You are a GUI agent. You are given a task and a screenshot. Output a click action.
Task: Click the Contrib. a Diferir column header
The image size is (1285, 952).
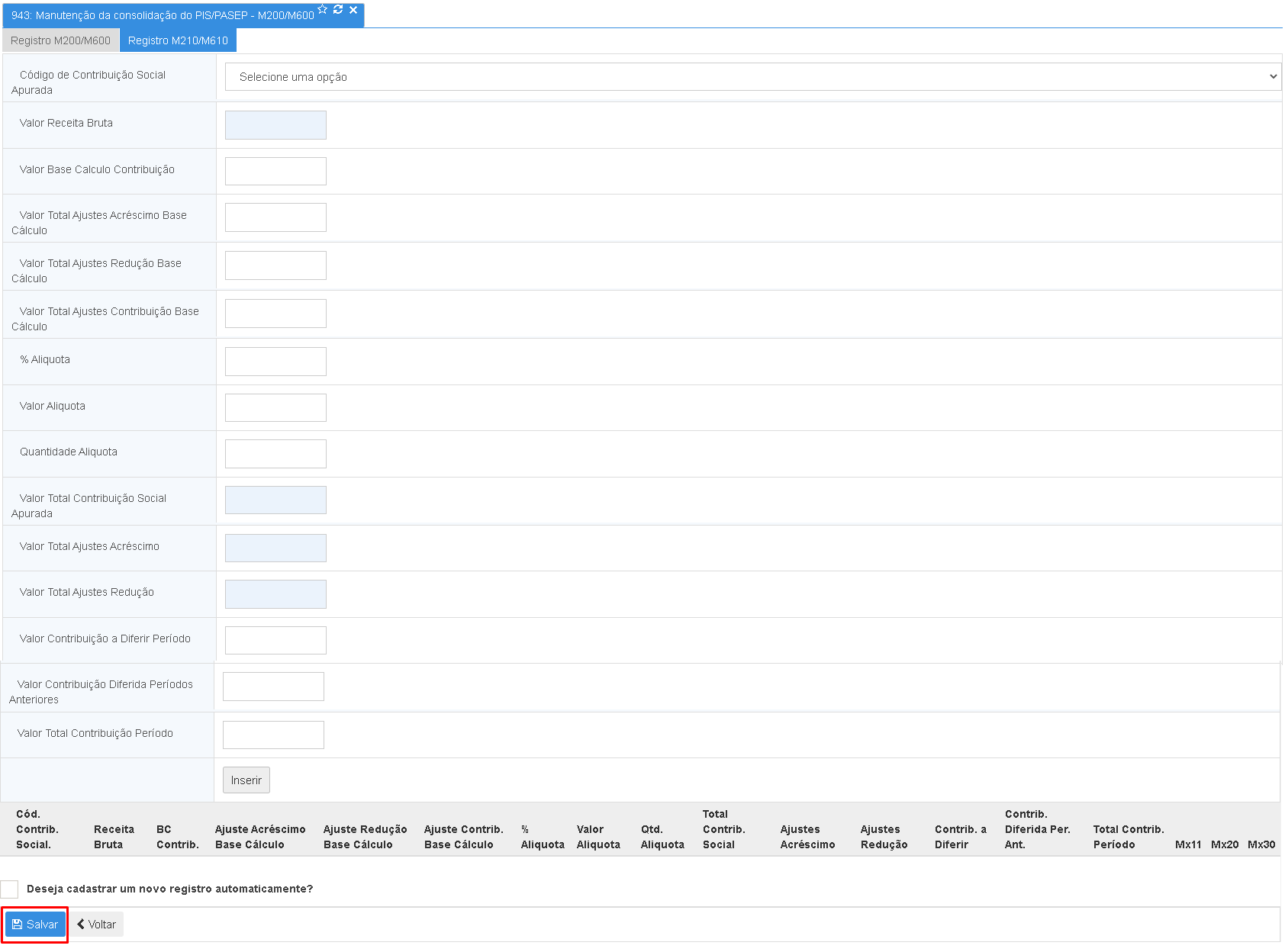pos(961,838)
